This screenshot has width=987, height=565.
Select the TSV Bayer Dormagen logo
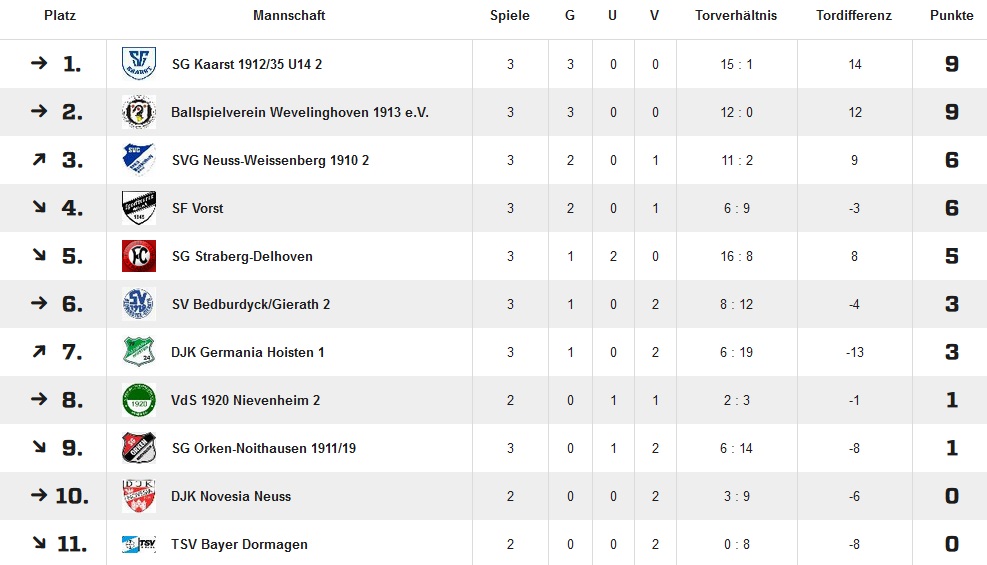138,544
